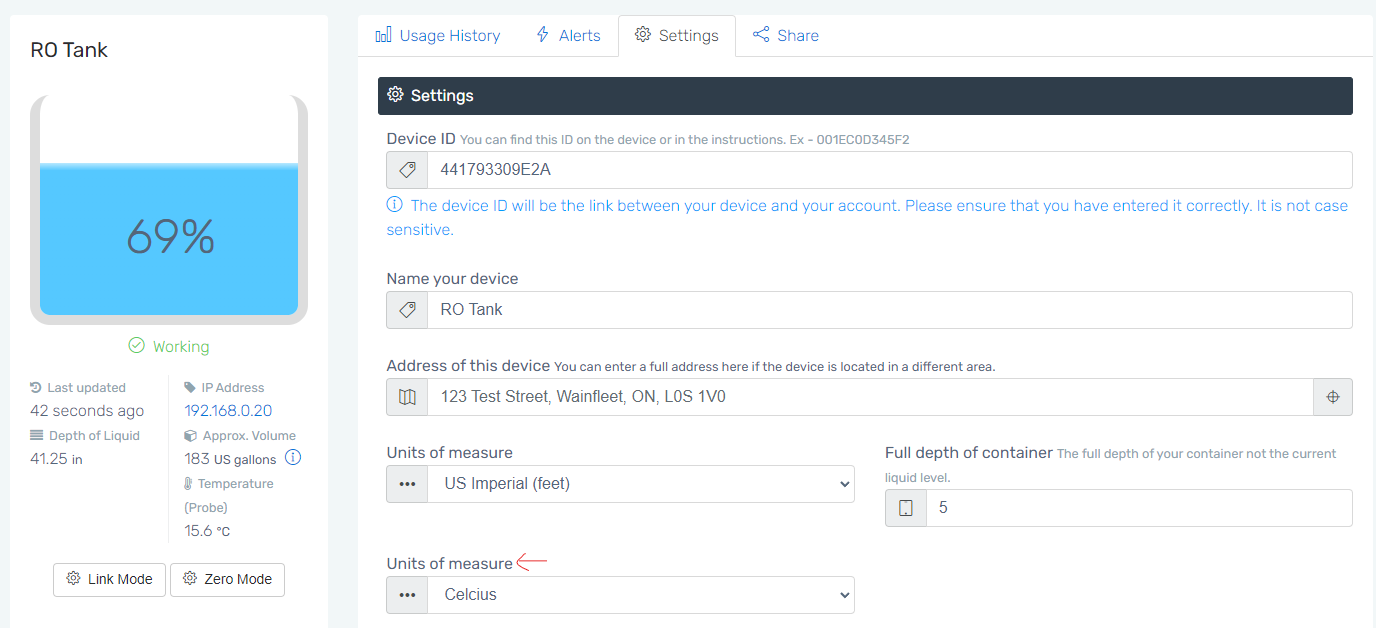
Task: Click the 41.25 in depth value
Action: click(56, 459)
